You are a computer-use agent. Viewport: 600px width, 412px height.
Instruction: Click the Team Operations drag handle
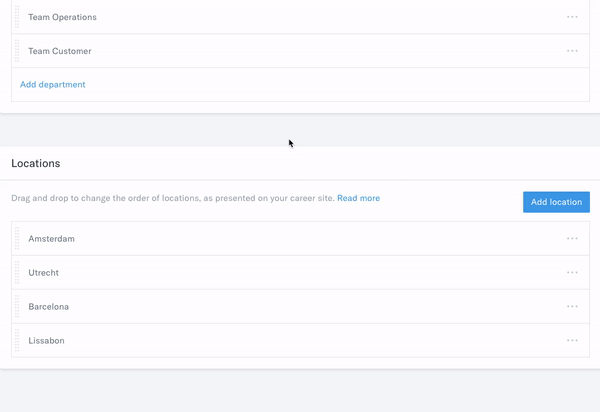(x=17, y=17)
